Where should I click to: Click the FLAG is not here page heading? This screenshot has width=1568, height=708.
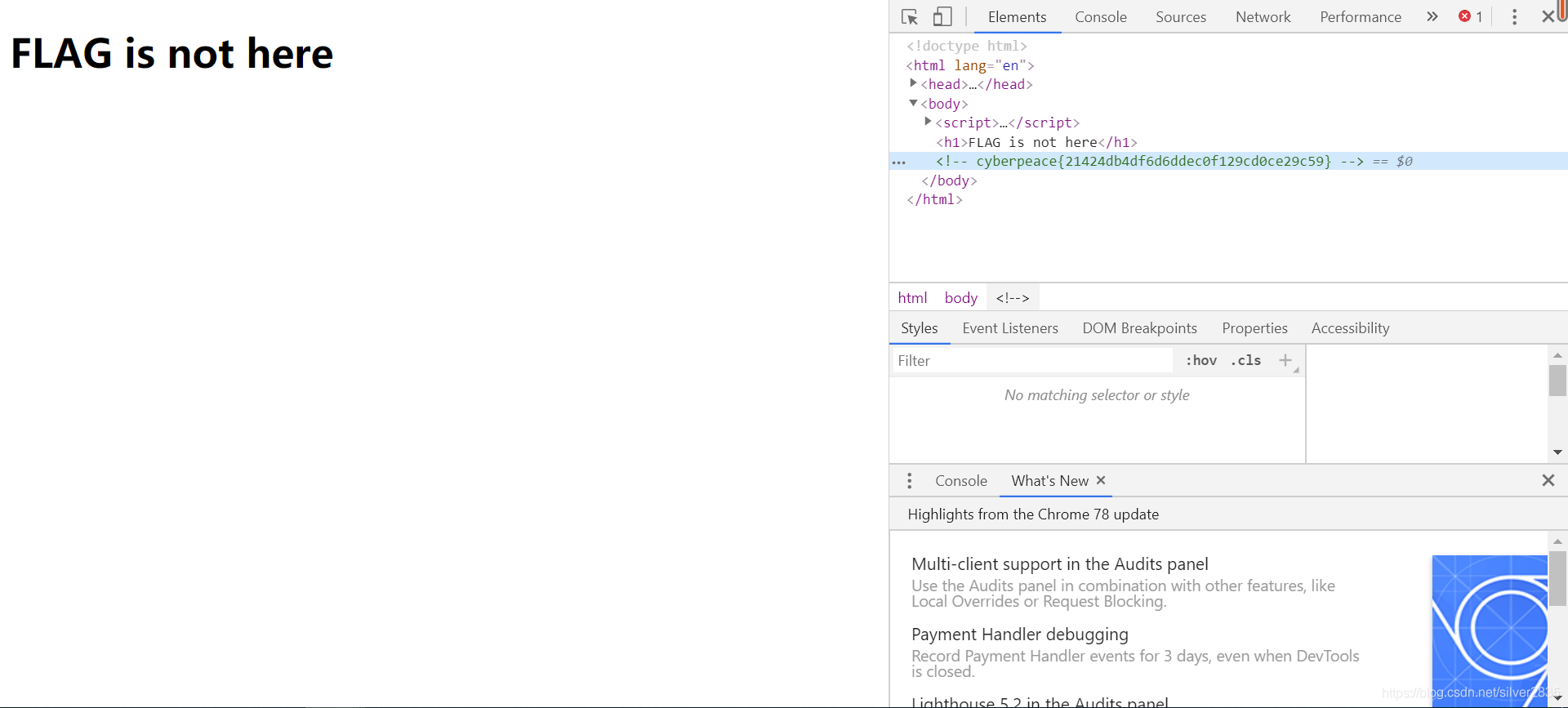pos(171,54)
